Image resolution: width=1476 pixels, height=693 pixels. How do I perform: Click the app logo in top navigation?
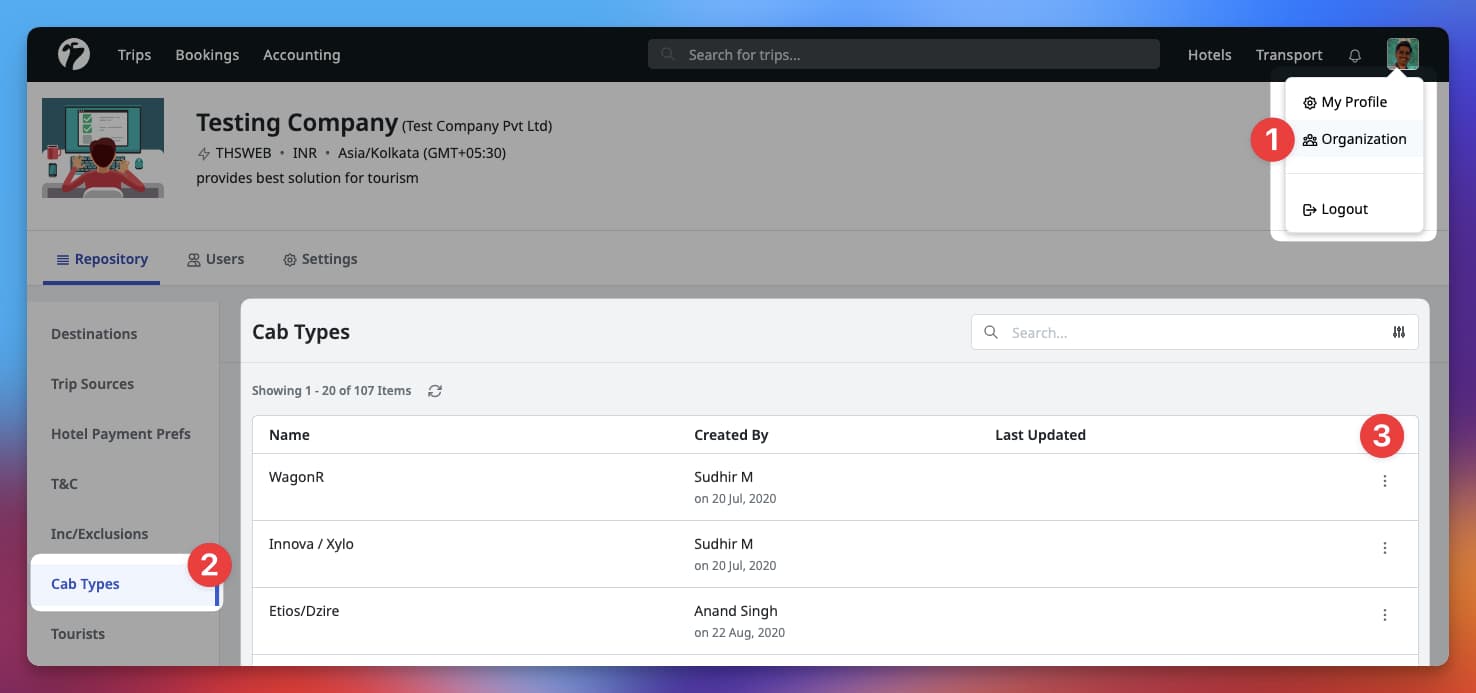(x=73, y=54)
